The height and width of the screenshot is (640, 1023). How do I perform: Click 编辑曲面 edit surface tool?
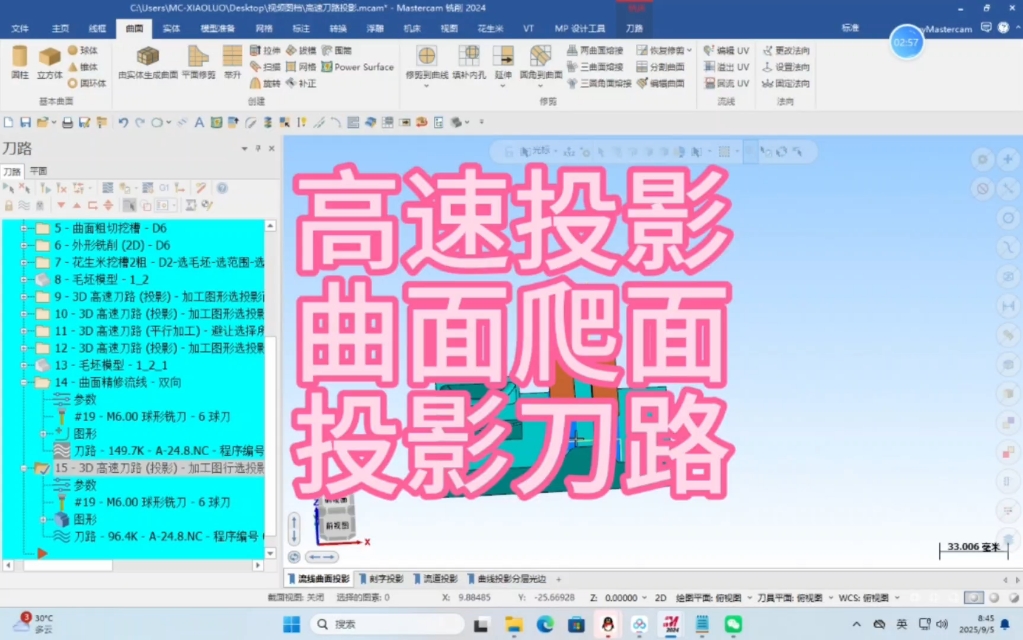[660, 83]
